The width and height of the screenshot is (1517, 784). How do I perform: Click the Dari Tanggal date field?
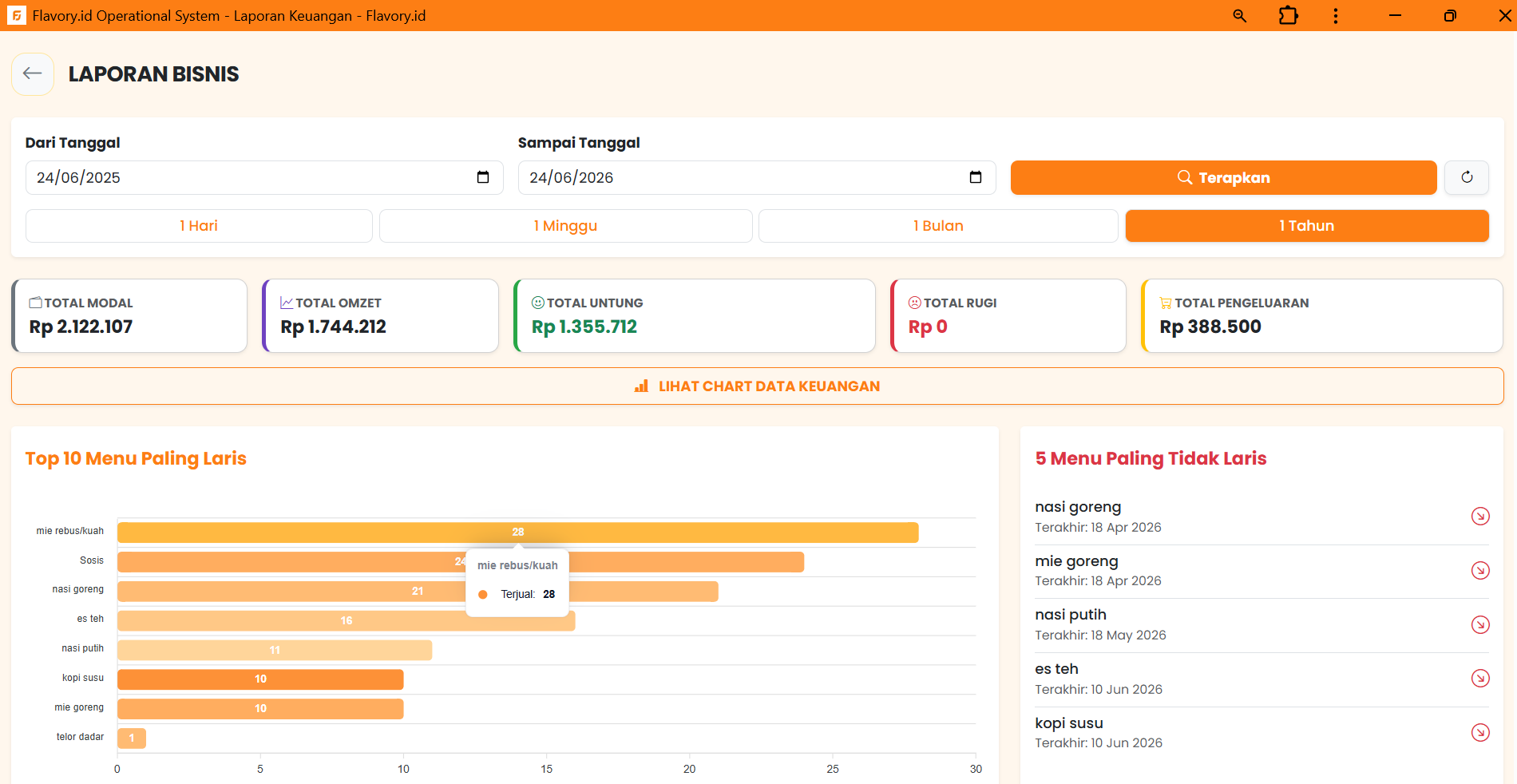(x=264, y=177)
